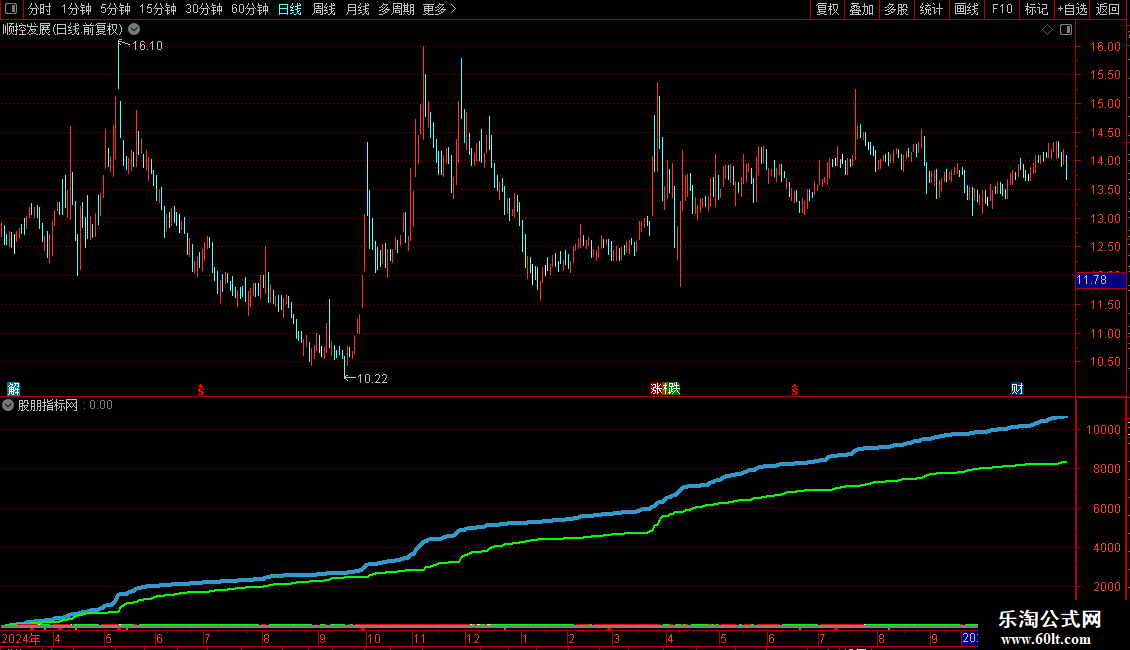Screen dimensions: 1130x650
Task: Expand the 更多 > period list
Action: [x=439, y=9]
